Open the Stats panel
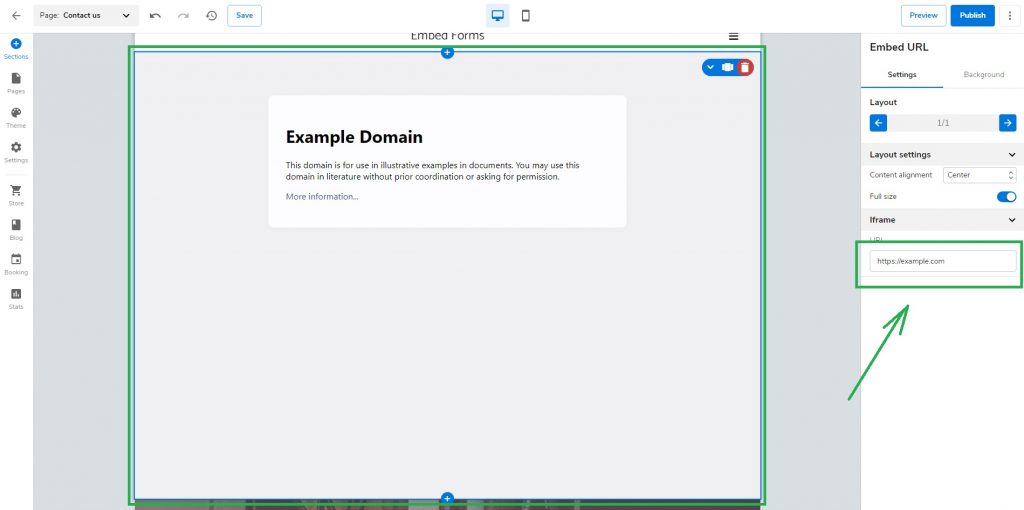Screen dimensions: 1024x510 tap(16, 298)
